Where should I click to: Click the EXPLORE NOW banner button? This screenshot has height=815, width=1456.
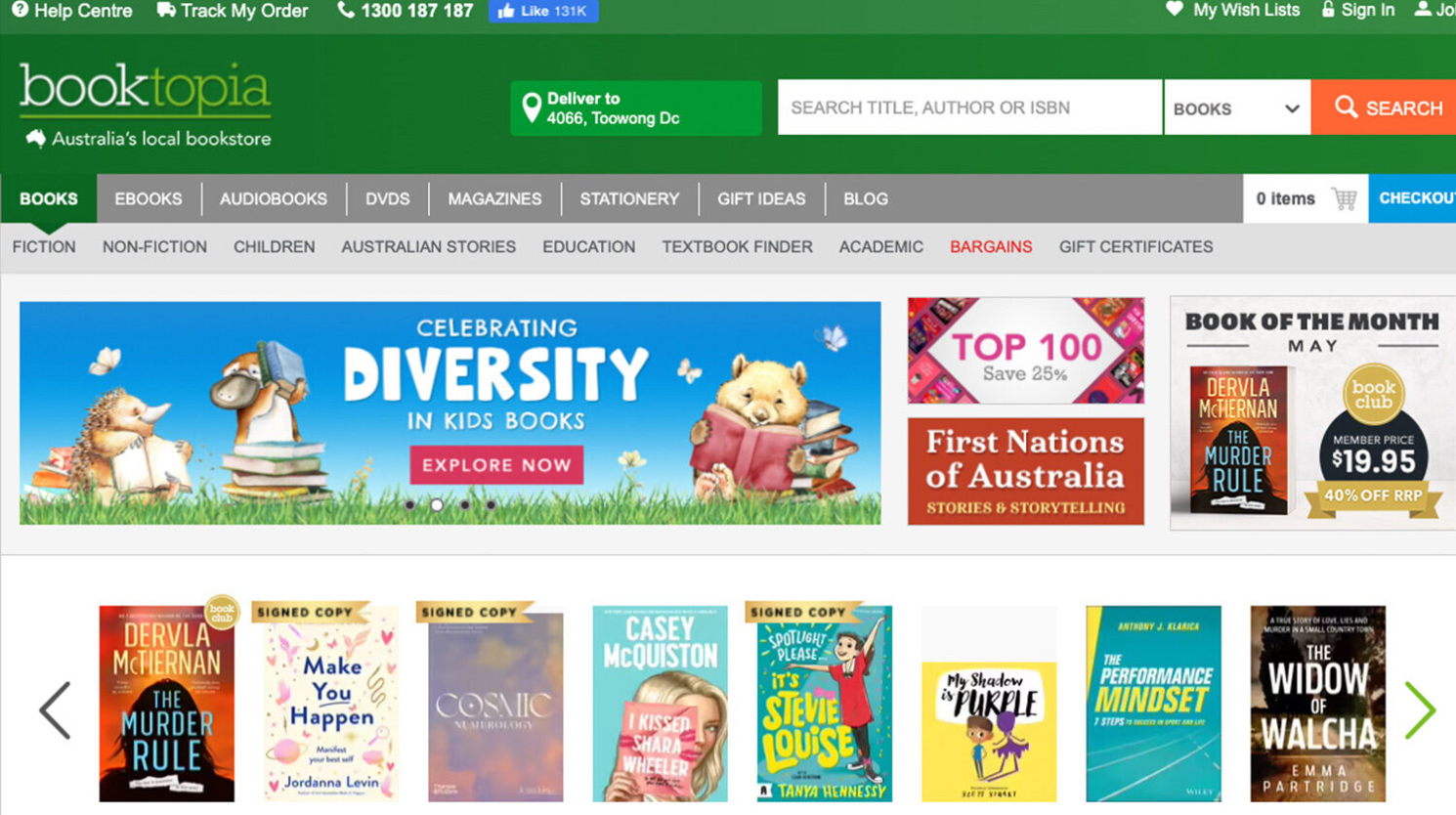coord(496,465)
